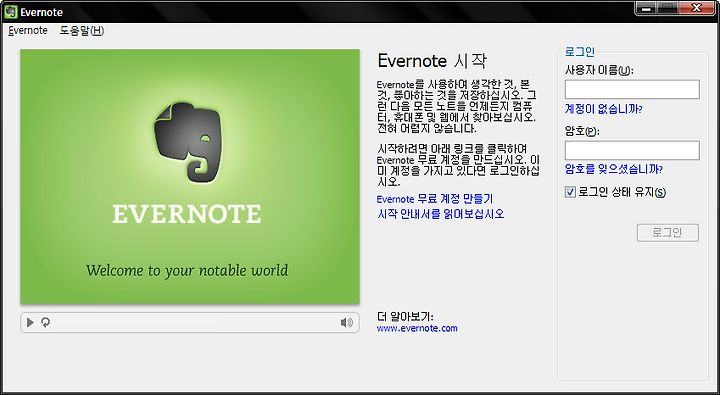Close the Evernote window
The height and width of the screenshot is (395, 720).
[x=696, y=8]
